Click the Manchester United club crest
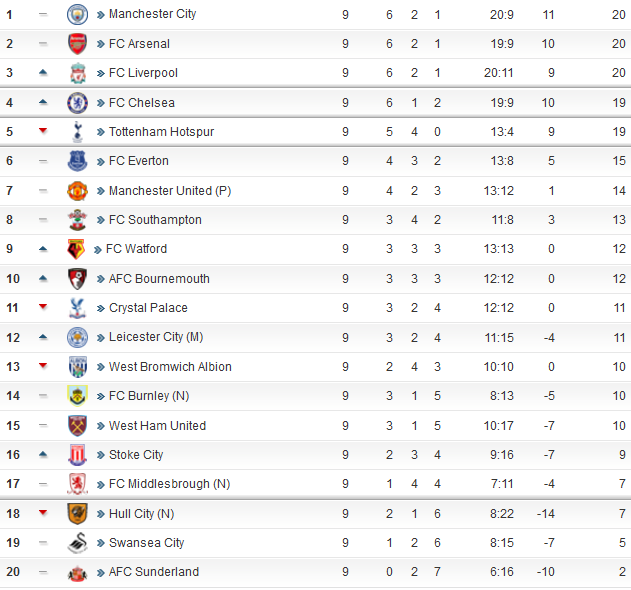631x590 pixels. tap(77, 191)
